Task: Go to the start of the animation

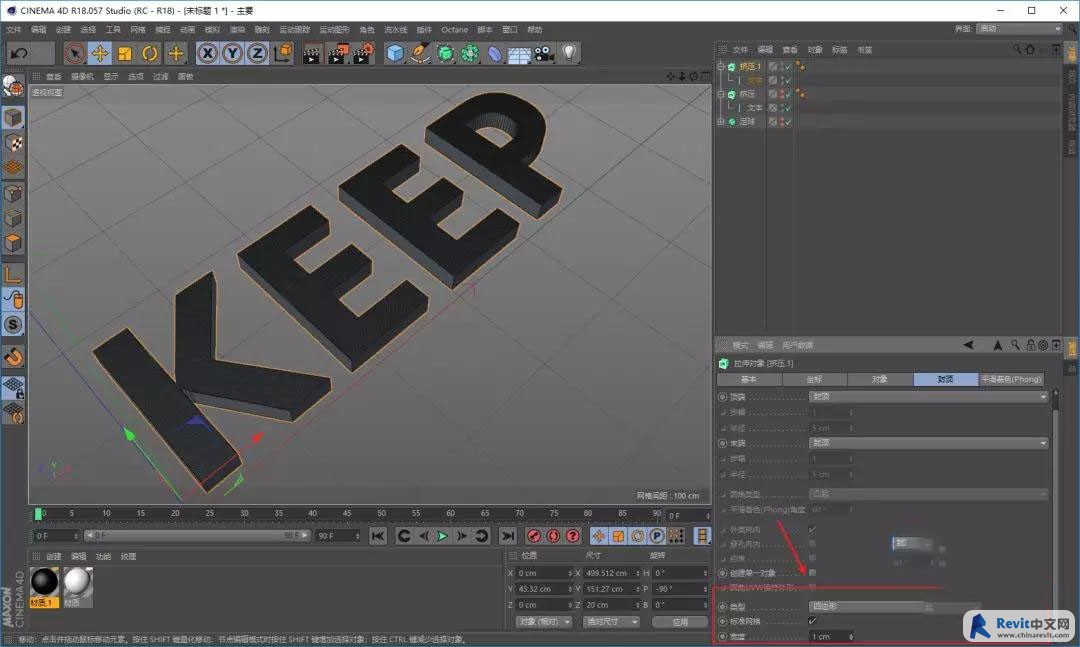Action: 377,535
